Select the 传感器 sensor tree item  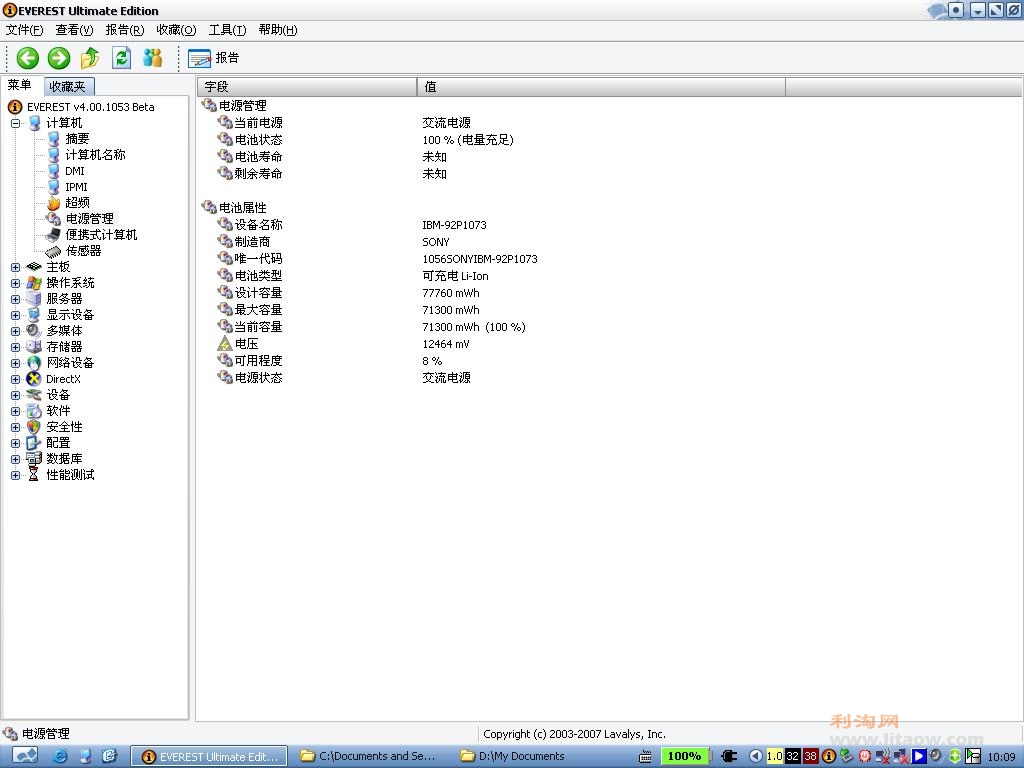click(83, 251)
